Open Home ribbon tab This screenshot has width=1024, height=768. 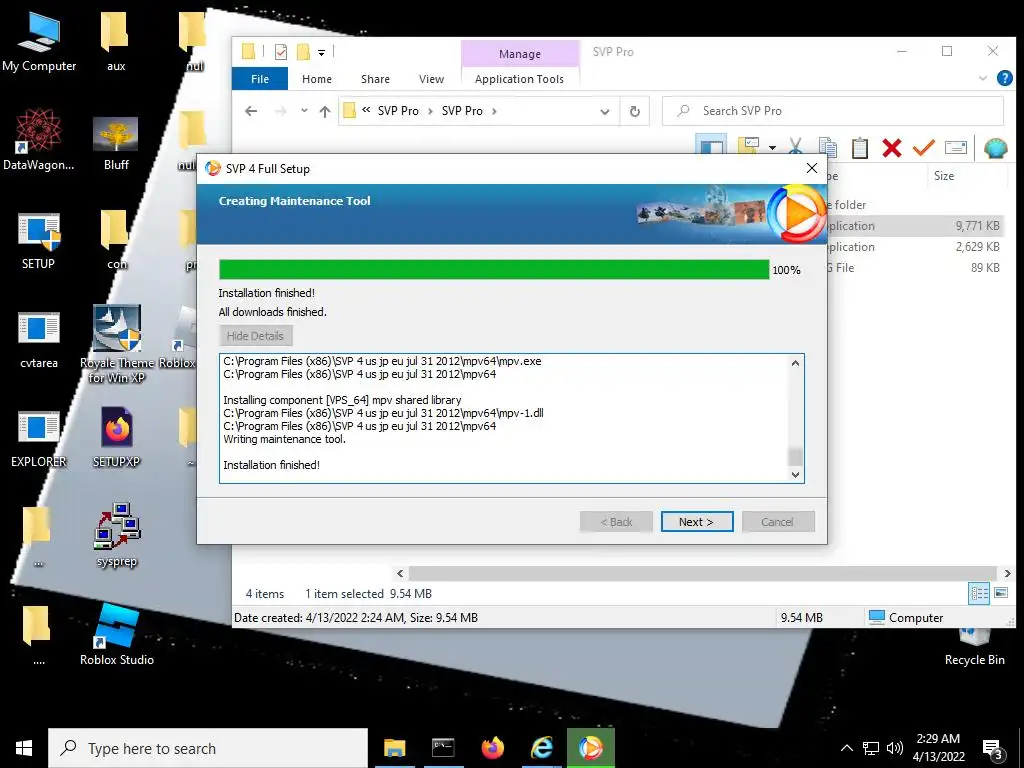pyautogui.click(x=317, y=78)
